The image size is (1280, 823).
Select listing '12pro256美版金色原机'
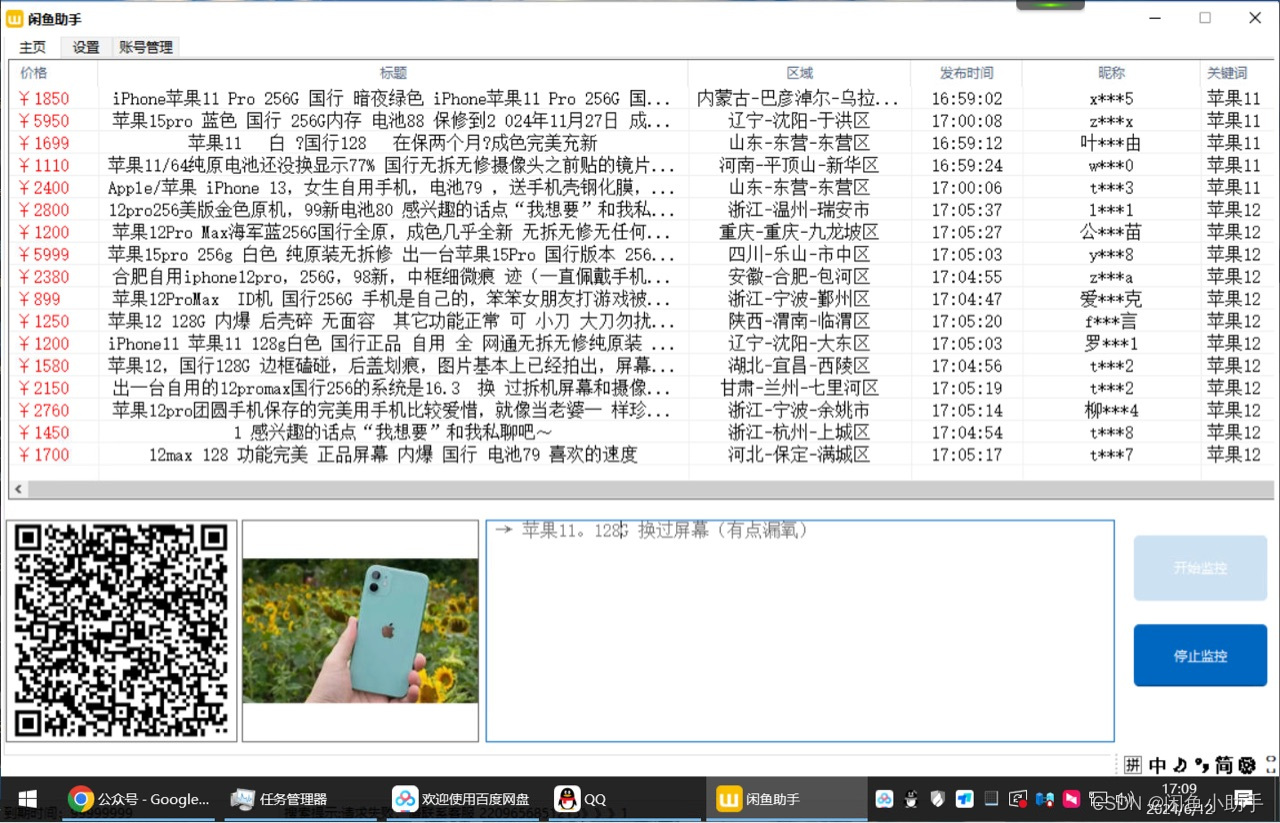pyautogui.click(x=640, y=210)
